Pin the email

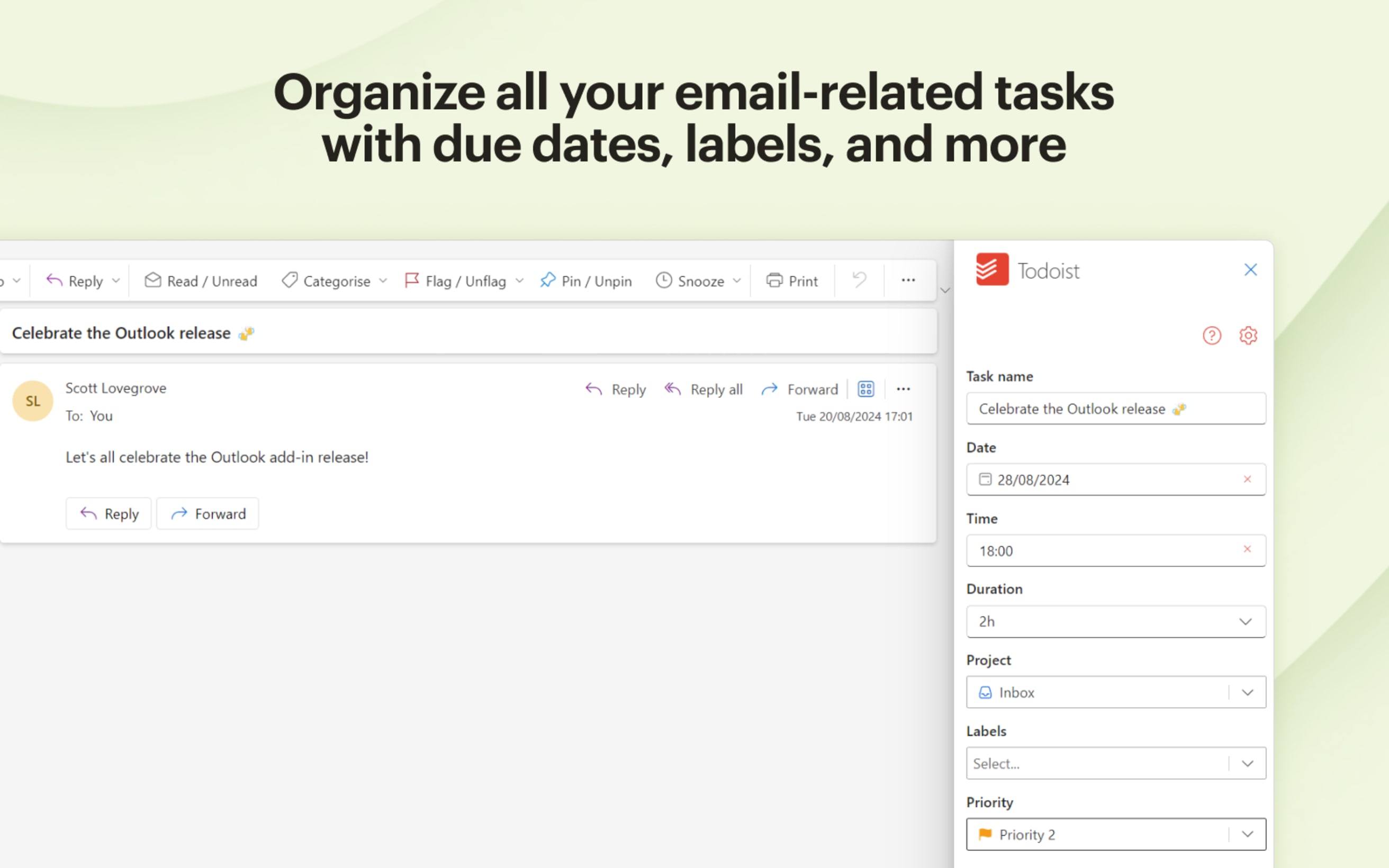[x=585, y=281]
